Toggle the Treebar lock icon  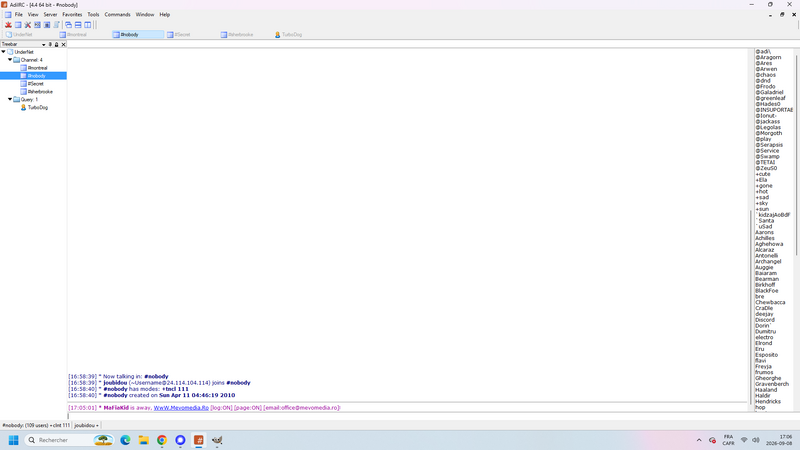click(57, 44)
